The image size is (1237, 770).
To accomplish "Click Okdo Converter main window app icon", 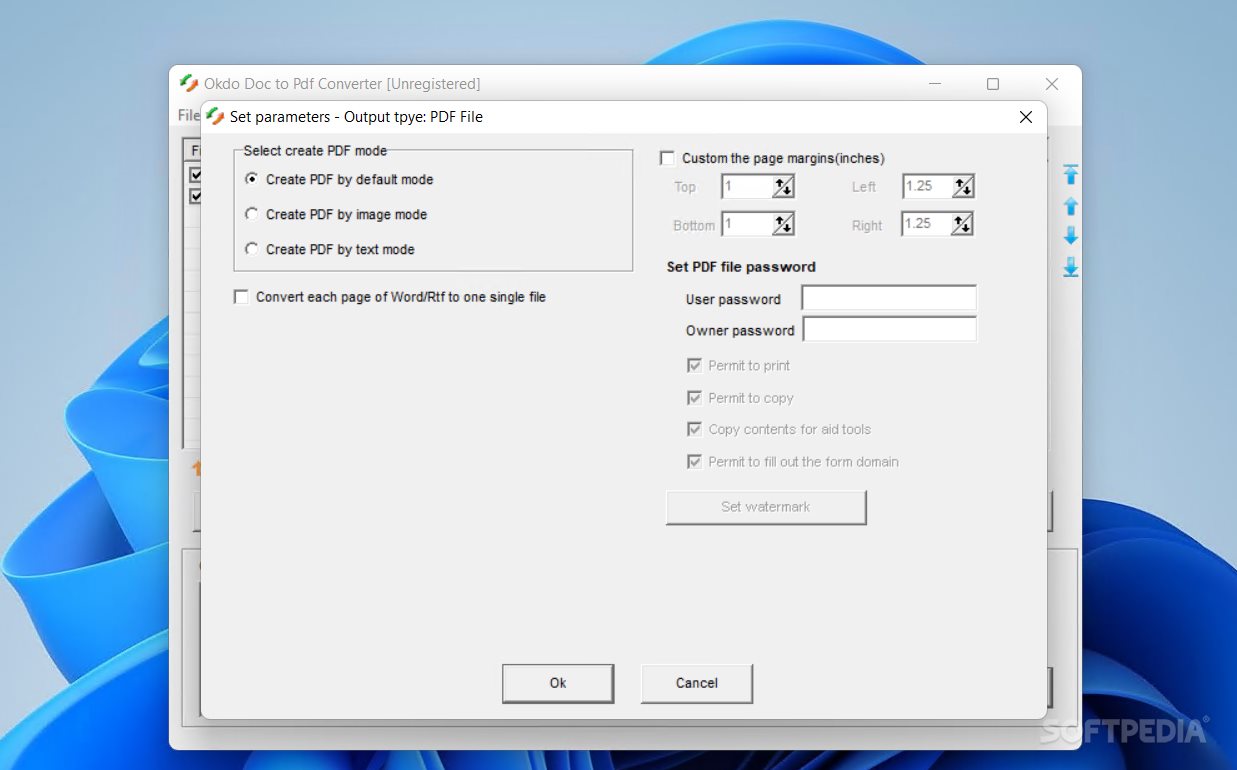I will click(189, 83).
